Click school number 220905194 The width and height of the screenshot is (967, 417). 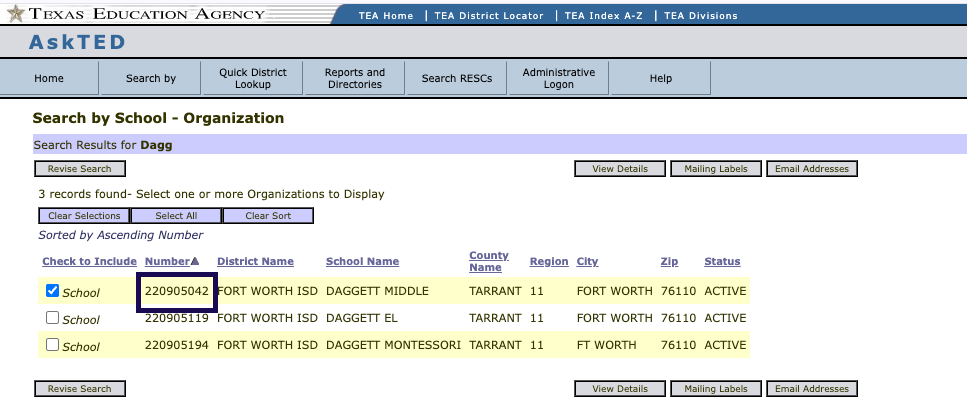177,345
